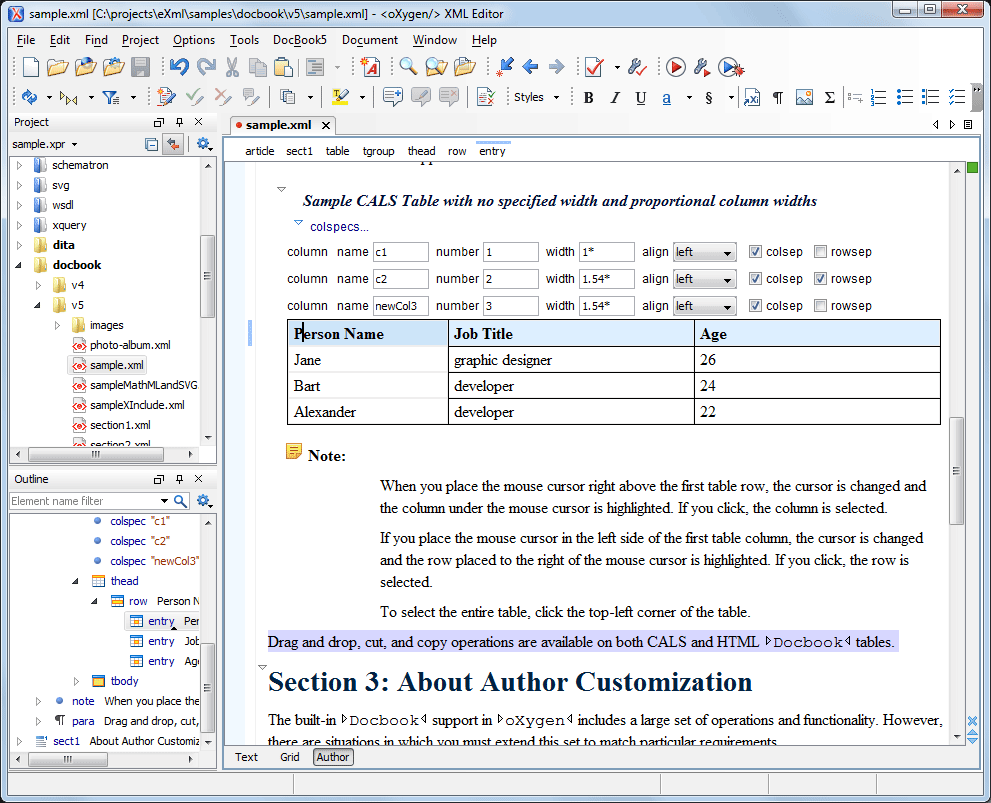Select colspec "newCol3" in Outline
The width and height of the screenshot is (991, 803).
tap(154, 561)
